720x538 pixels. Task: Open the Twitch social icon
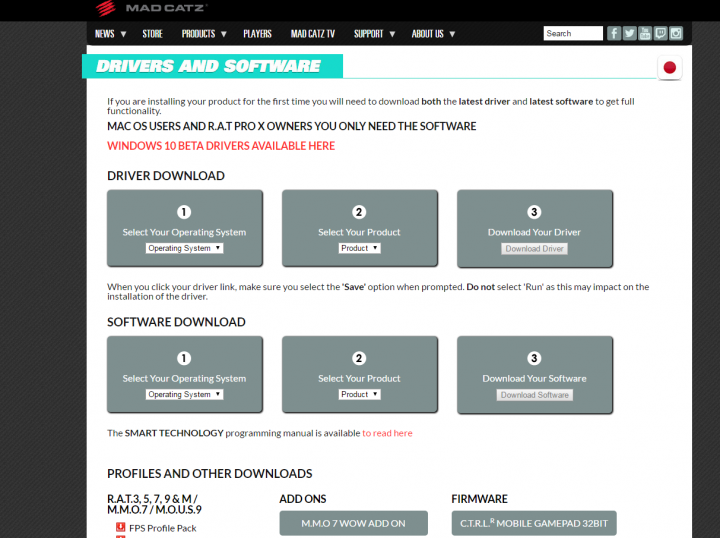[660, 33]
